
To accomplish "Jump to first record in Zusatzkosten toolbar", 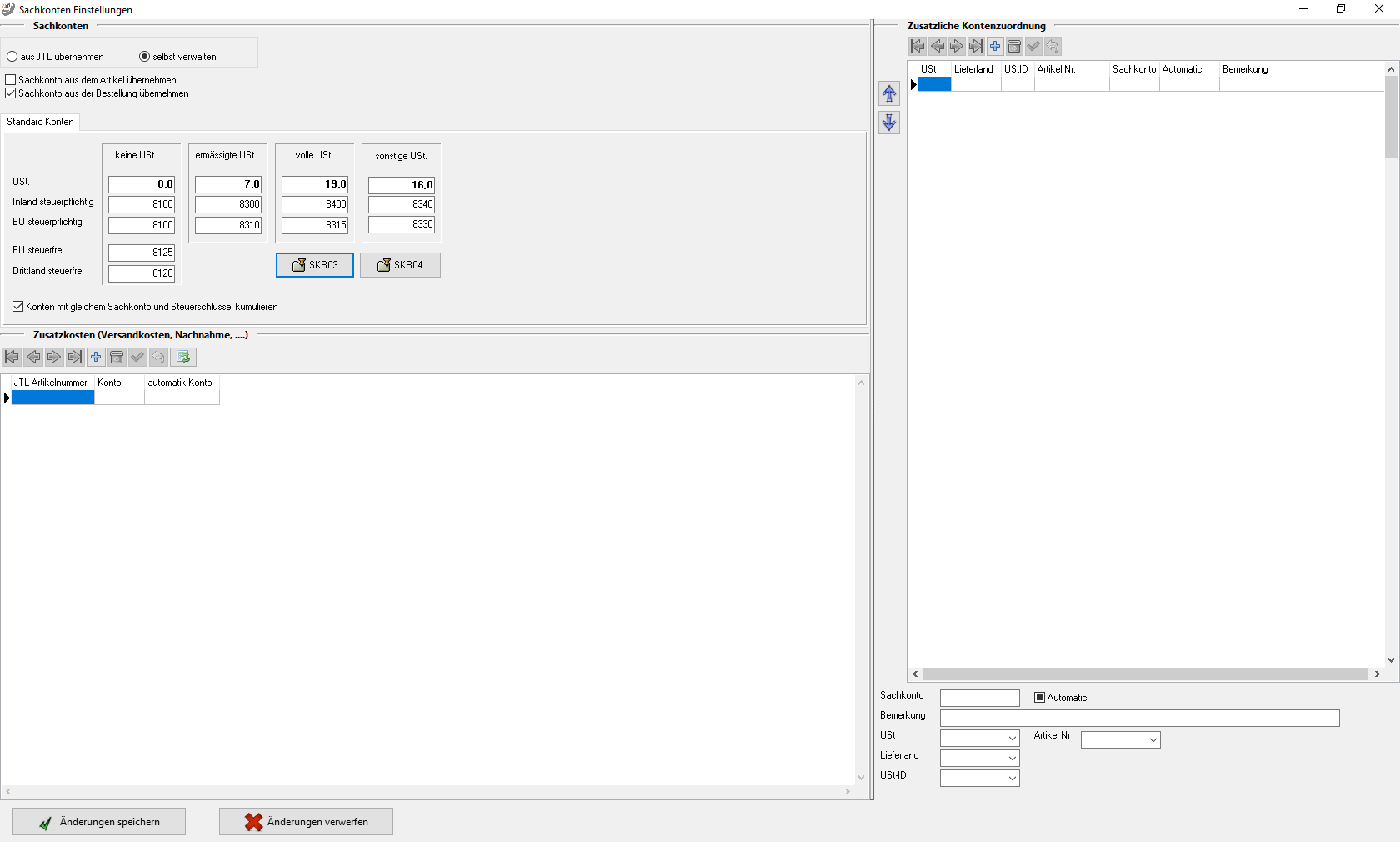I will (x=12, y=357).
